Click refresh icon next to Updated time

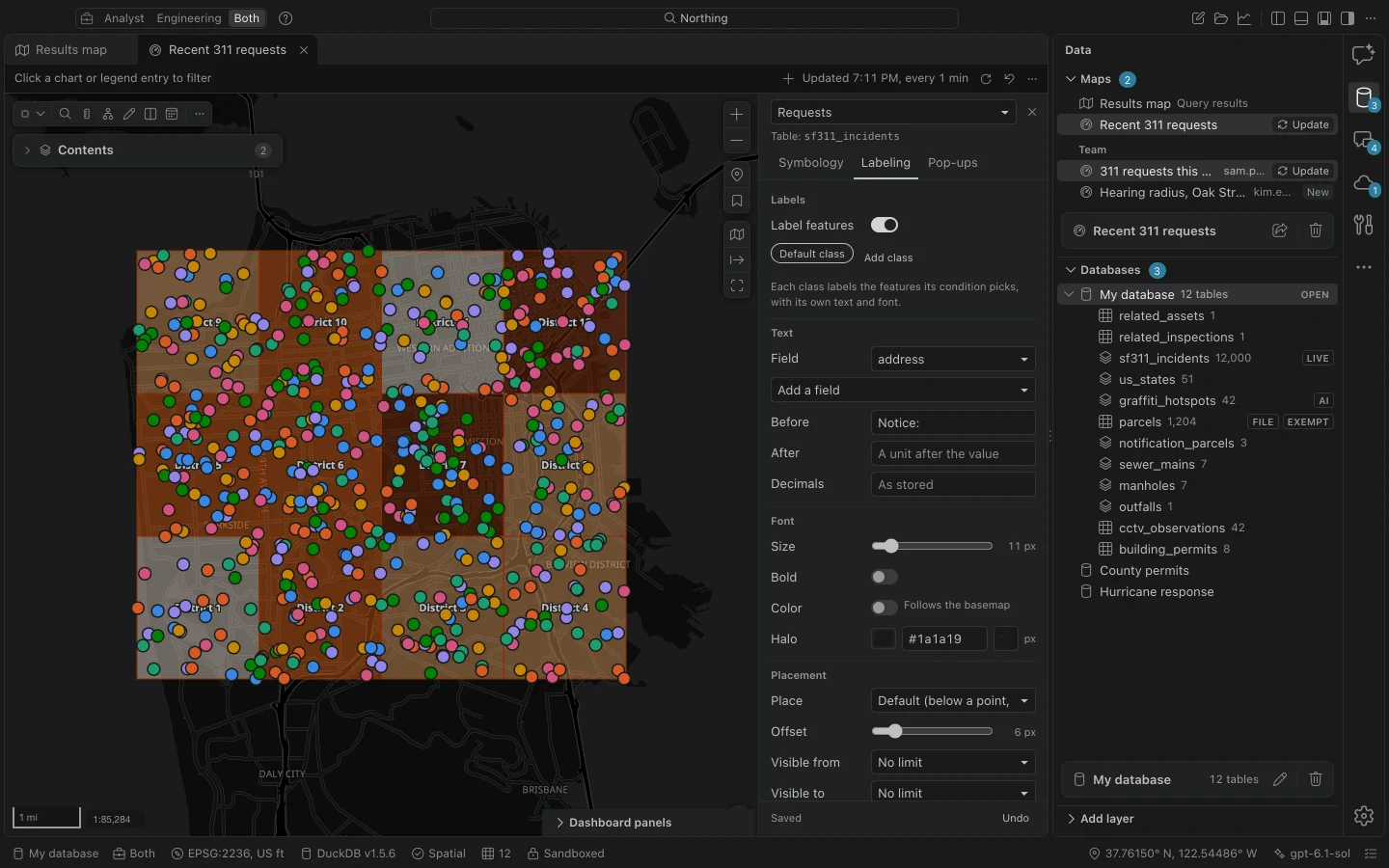pos(986,79)
